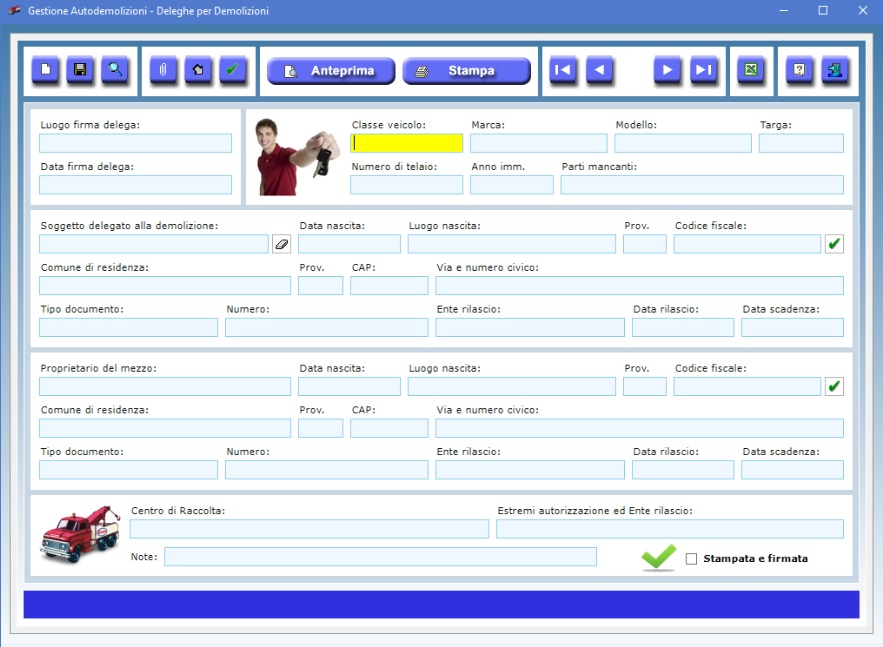Click the house icon in toolbar
883x647 pixels.
pos(198,70)
